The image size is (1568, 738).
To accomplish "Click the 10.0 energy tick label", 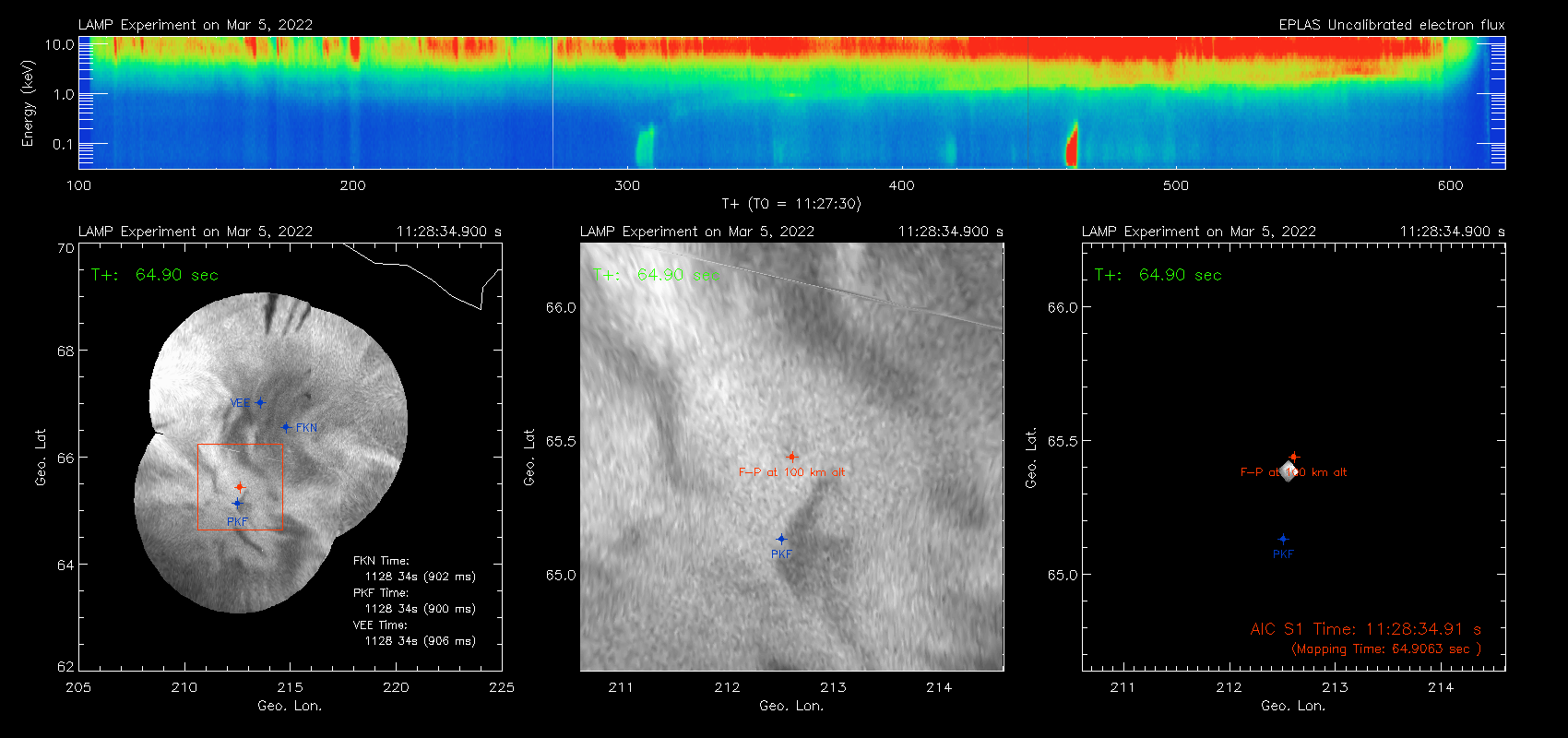I will pyautogui.click(x=60, y=44).
